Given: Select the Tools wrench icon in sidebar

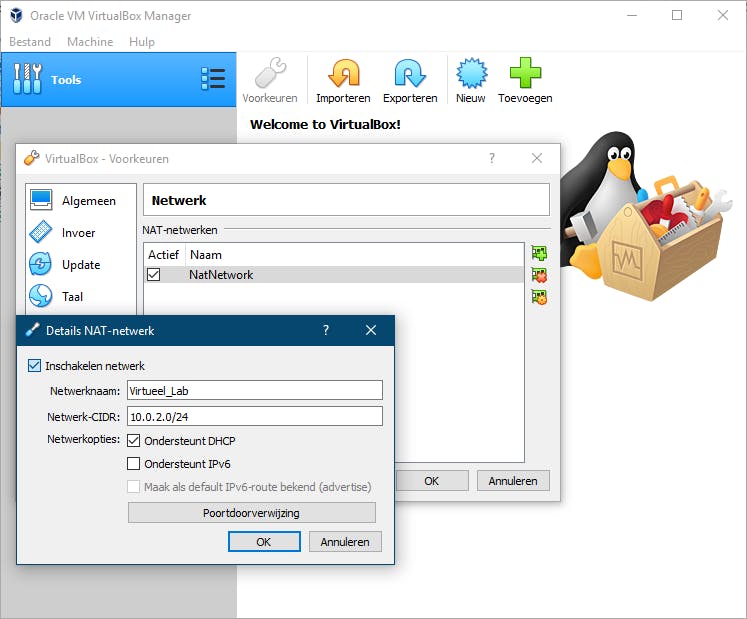Looking at the screenshot, I should 27,79.
